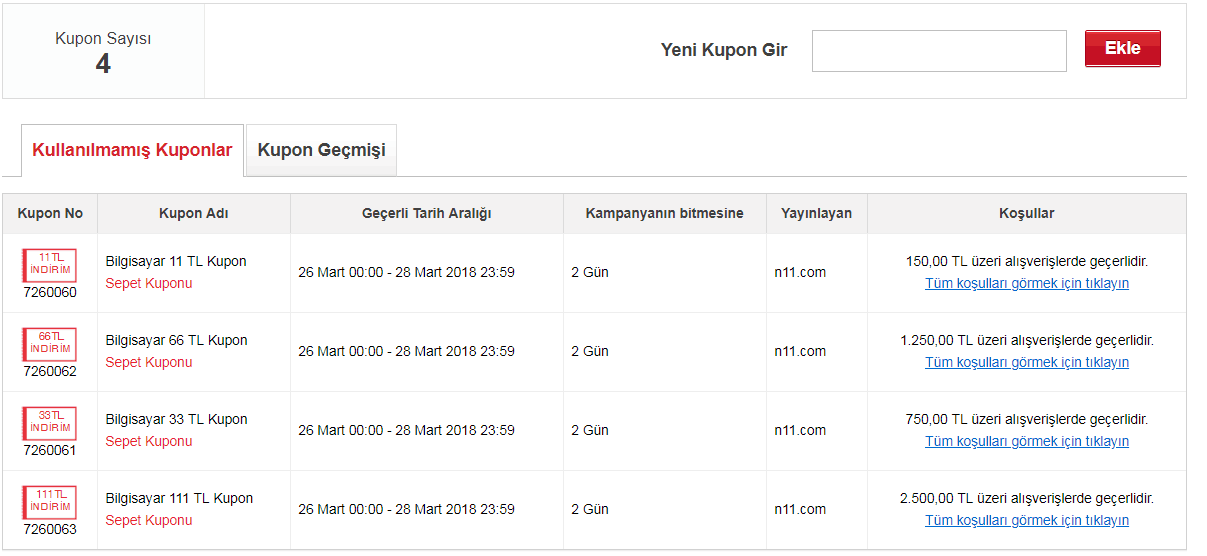1207x556 pixels.
Task: Switch to the Kupon Geçmişi tab
Action: pos(321,150)
